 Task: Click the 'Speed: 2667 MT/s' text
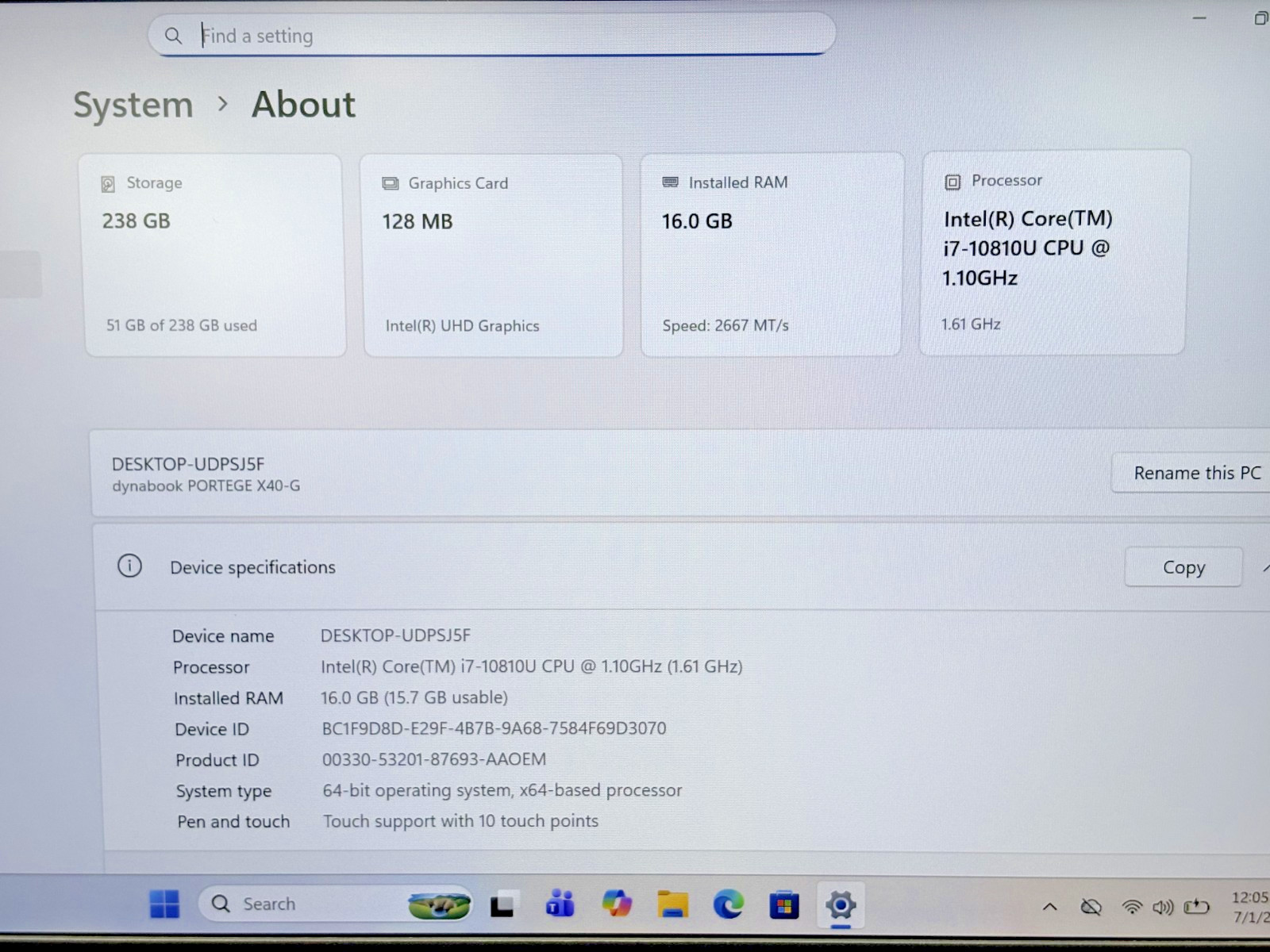click(725, 325)
